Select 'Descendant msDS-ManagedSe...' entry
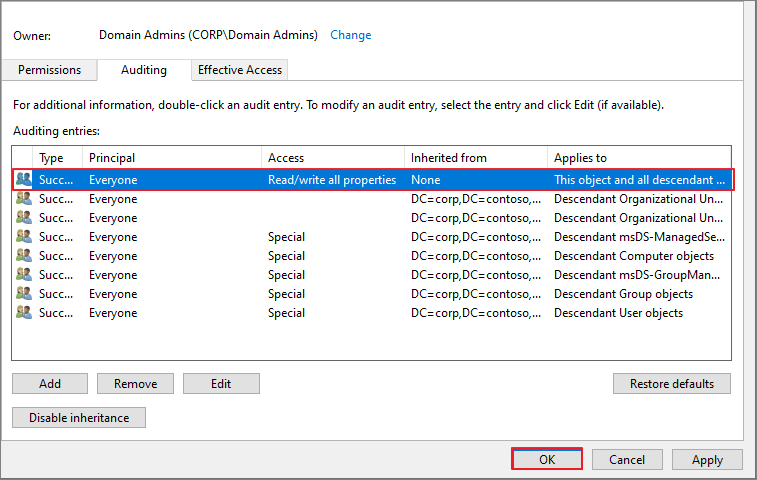The height and width of the screenshot is (480, 757). pos(639,237)
